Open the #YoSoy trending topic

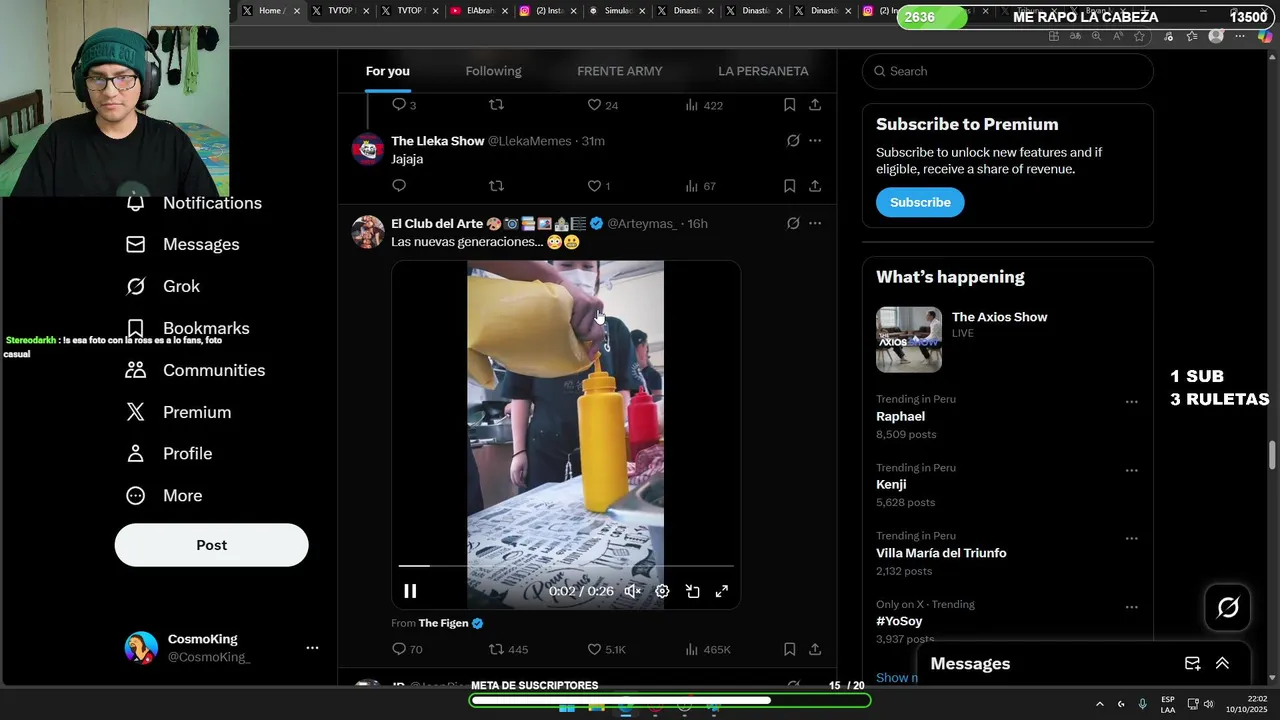[x=899, y=621]
